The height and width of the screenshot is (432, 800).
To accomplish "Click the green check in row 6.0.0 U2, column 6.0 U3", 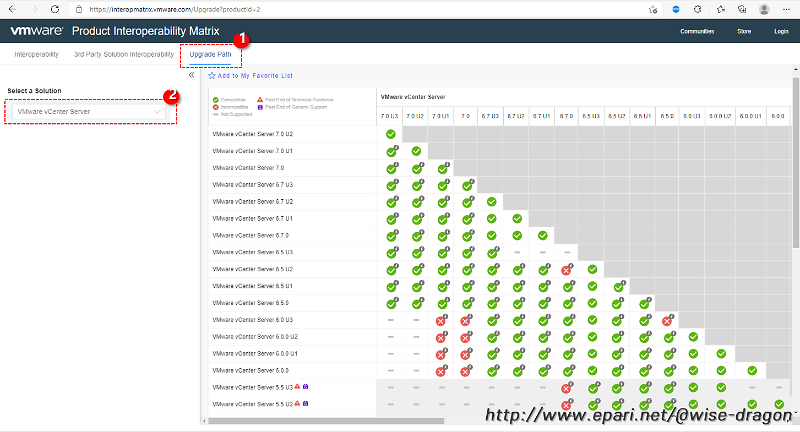I will click(x=693, y=337).
